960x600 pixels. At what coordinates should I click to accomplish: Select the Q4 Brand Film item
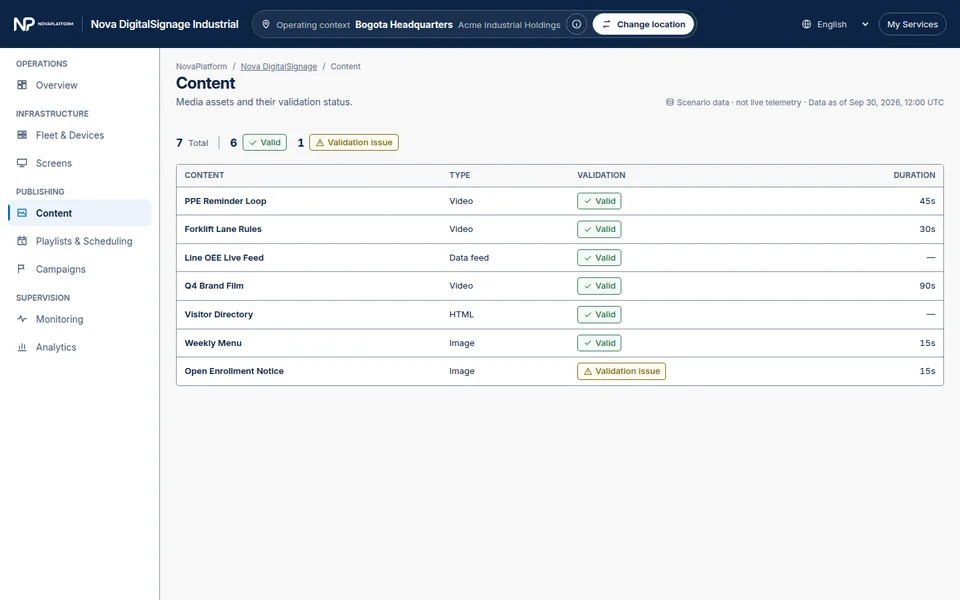(560, 286)
